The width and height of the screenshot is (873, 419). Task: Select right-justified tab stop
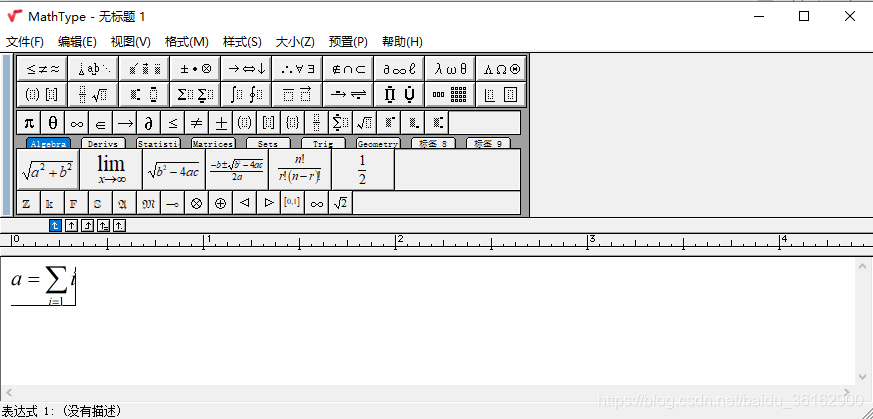tap(87, 225)
